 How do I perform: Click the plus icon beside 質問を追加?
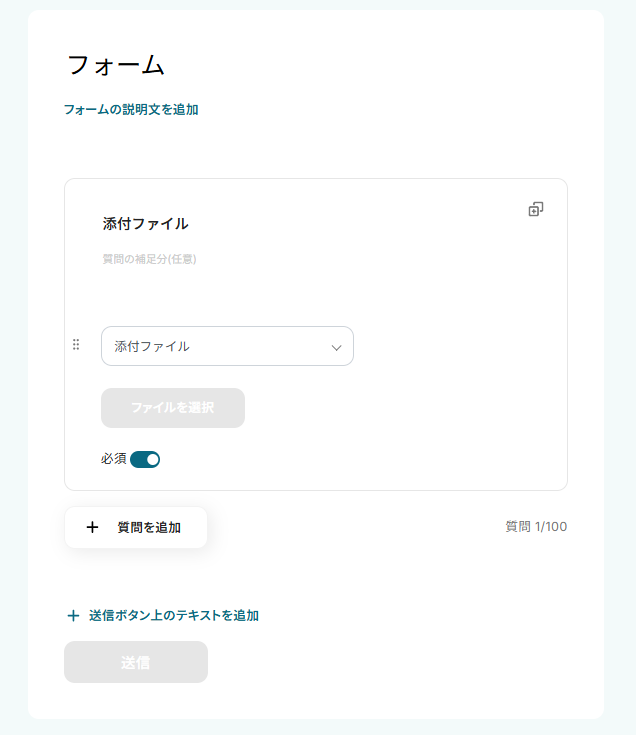(93, 527)
